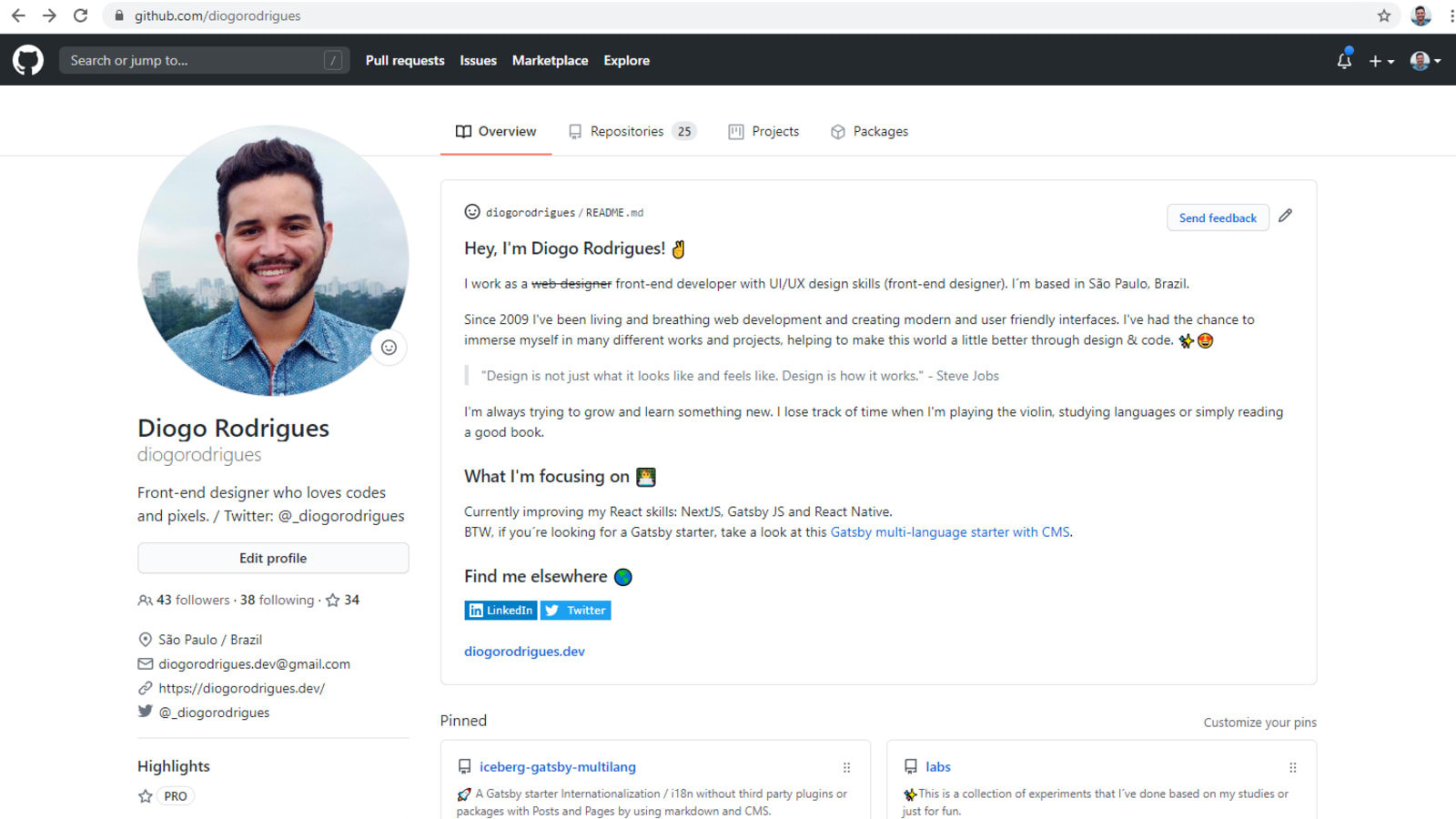Click the site lock icon in address bar

tap(119, 15)
